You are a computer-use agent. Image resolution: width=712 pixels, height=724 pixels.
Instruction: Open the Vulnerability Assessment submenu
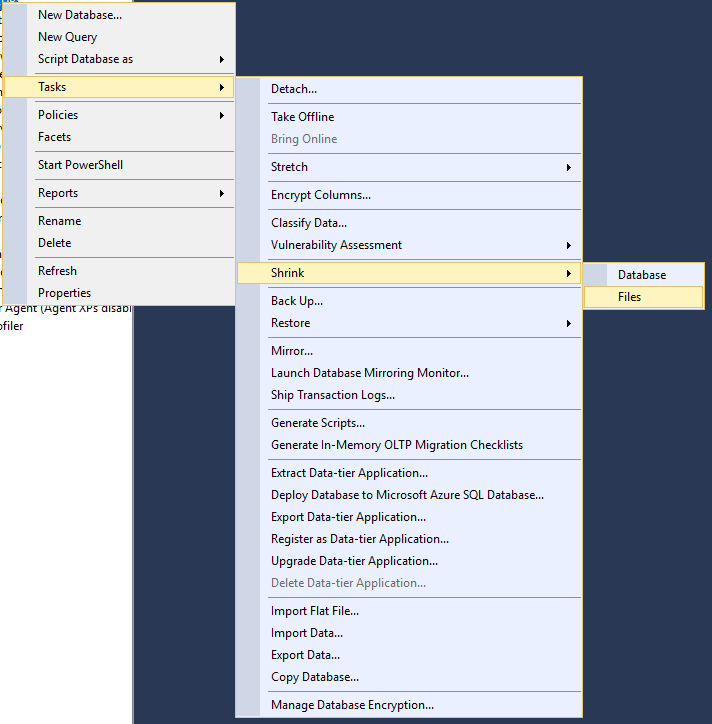[x=336, y=245]
